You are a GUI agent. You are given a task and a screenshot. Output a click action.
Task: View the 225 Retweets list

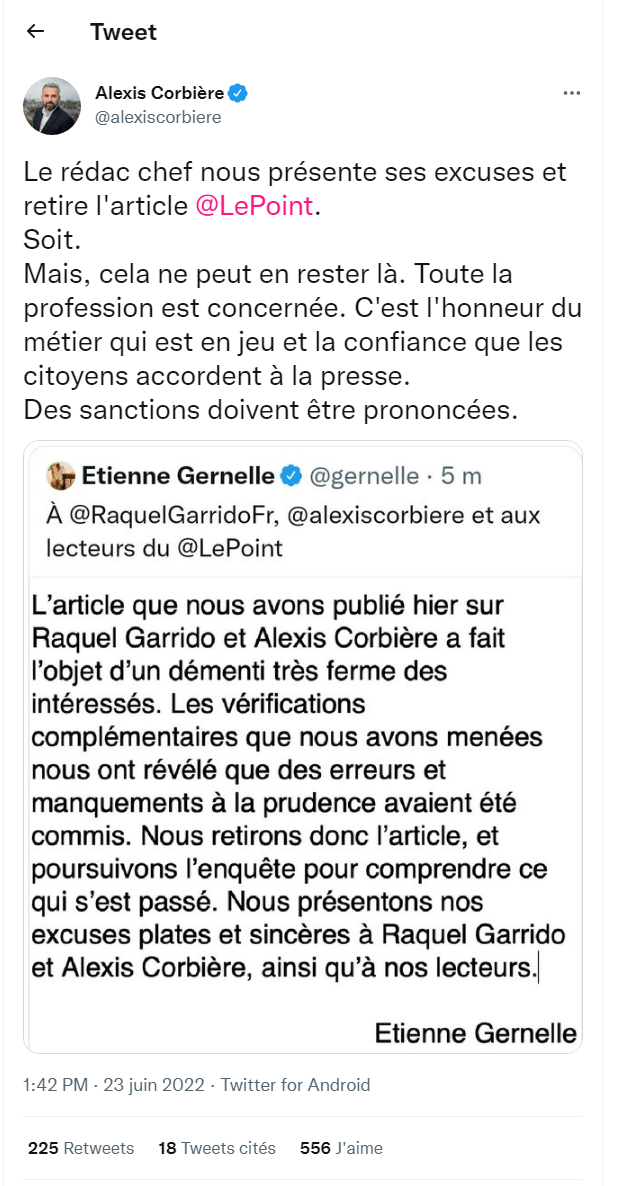coord(81,1148)
